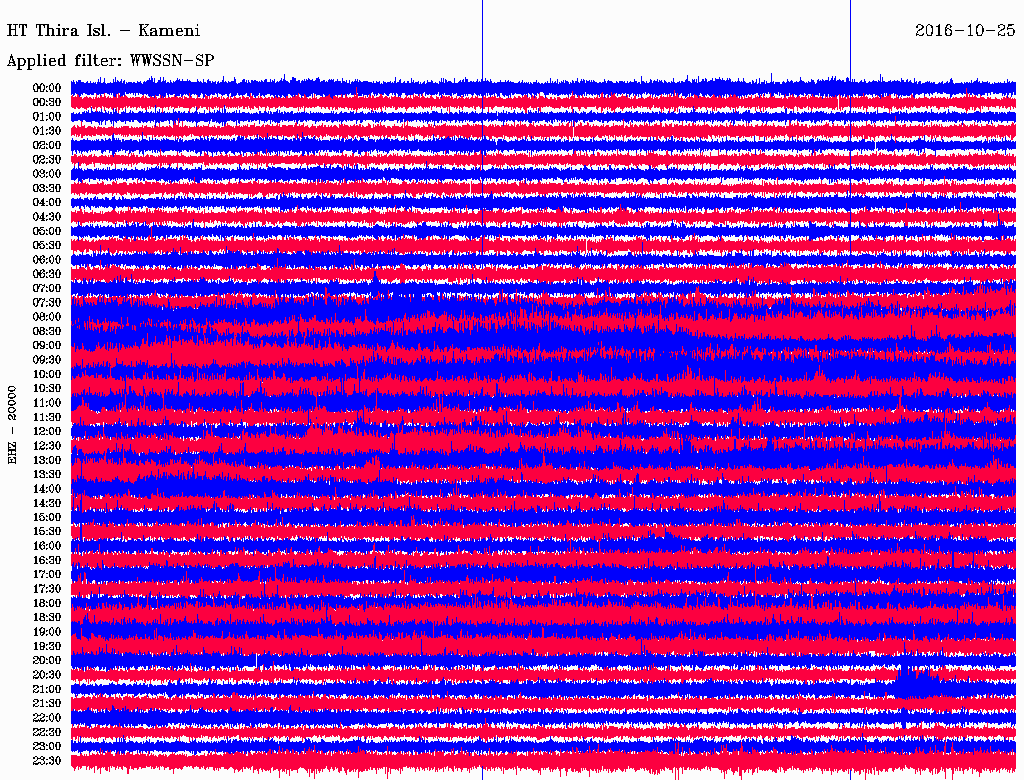Select the 13:30 time label
This screenshot has height=780, width=1024.
[47, 474]
